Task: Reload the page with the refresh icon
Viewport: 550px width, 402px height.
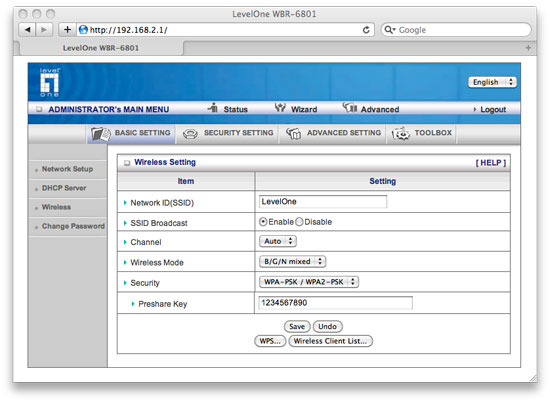Action: pos(366,30)
